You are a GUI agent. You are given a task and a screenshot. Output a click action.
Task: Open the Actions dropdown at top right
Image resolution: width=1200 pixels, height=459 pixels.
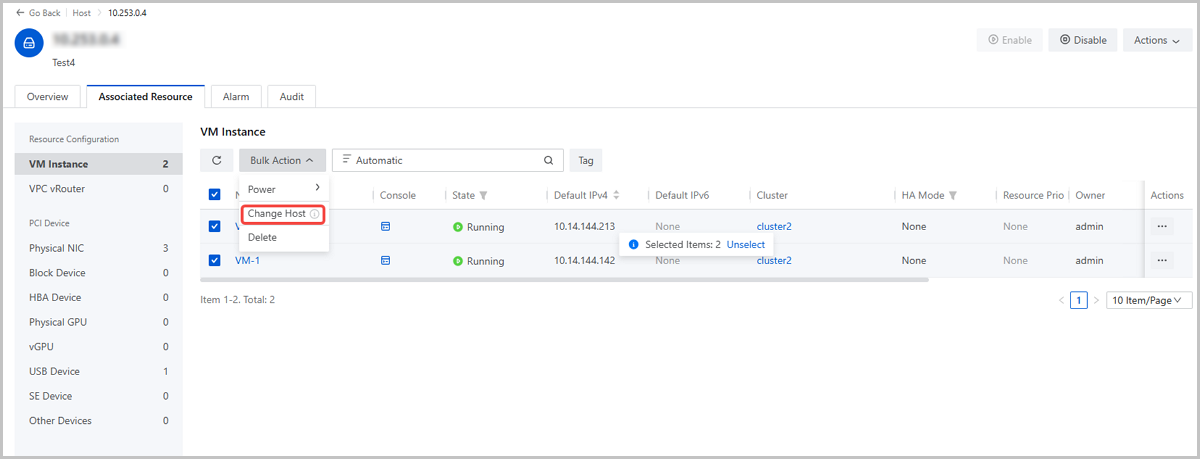[1156, 40]
